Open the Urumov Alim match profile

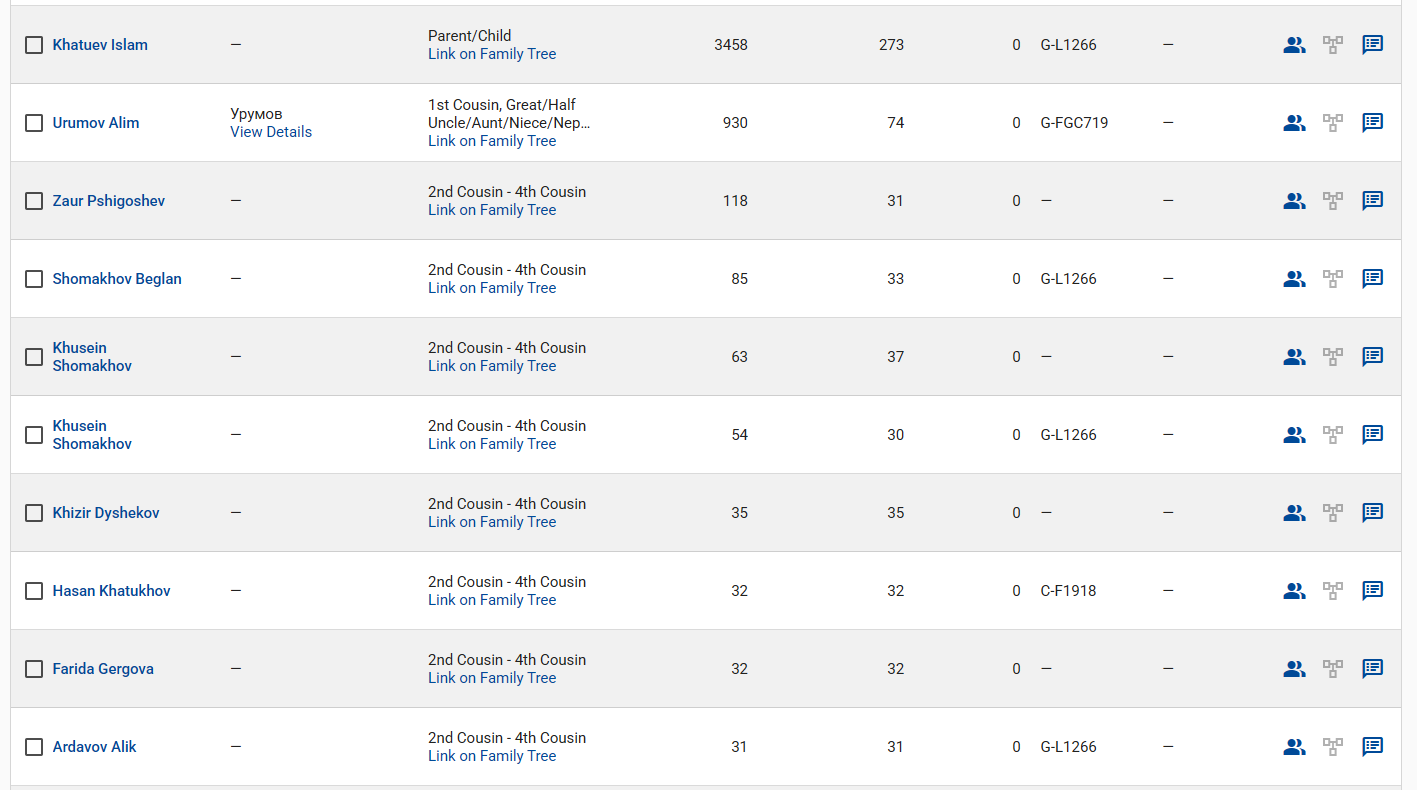click(x=96, y=123)
